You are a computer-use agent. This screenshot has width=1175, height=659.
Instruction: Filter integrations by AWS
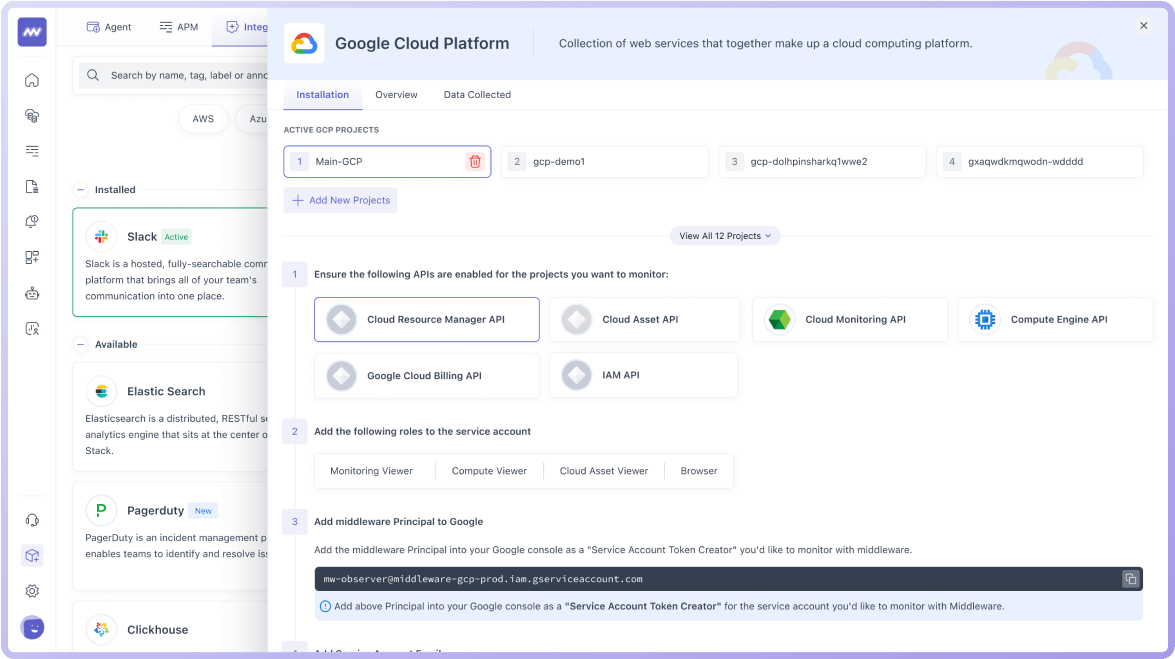(203, 118)
